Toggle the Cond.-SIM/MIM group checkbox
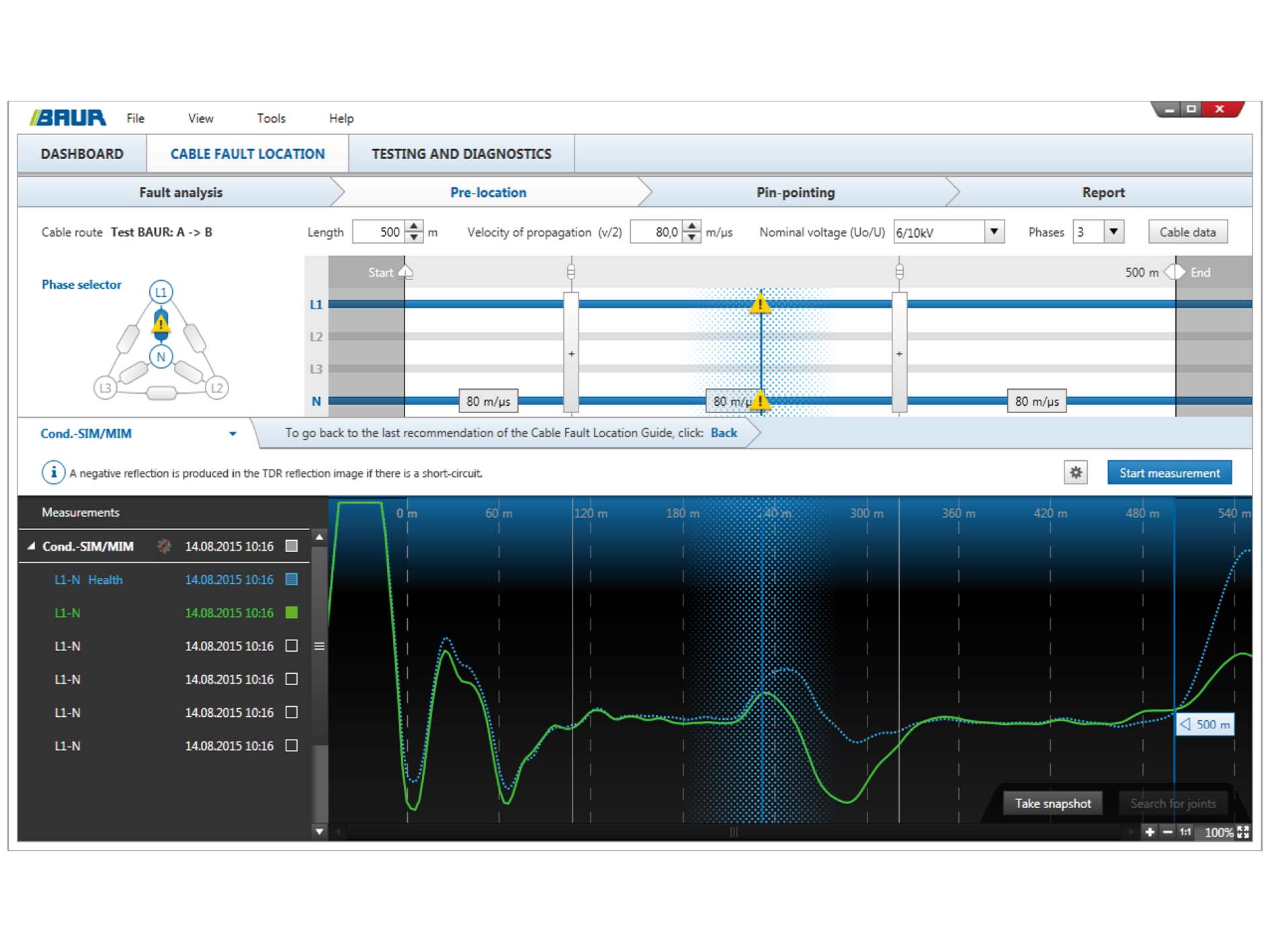 click(292, 546)
